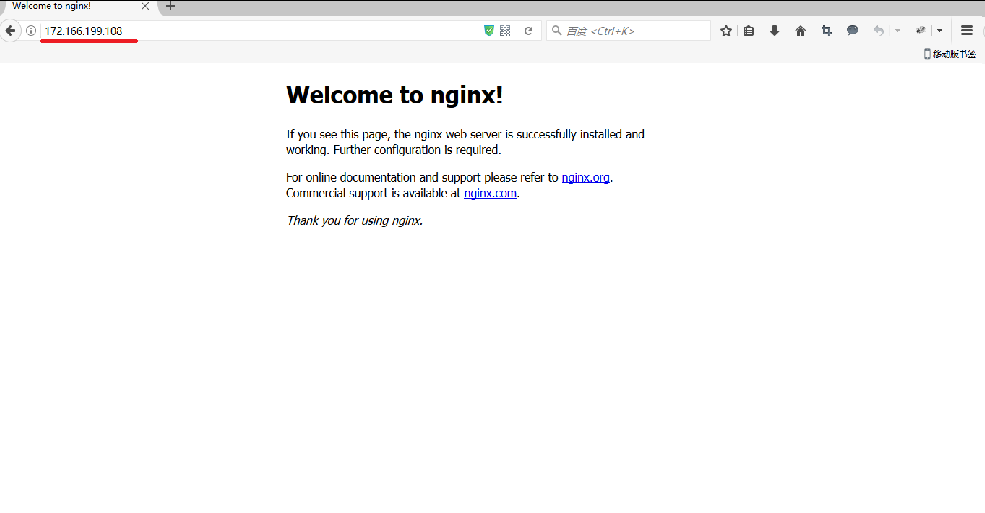Open the nginx.org link
Image resolution: width=985 pixels, height=513 pixels.
click(x=585, y=178)
